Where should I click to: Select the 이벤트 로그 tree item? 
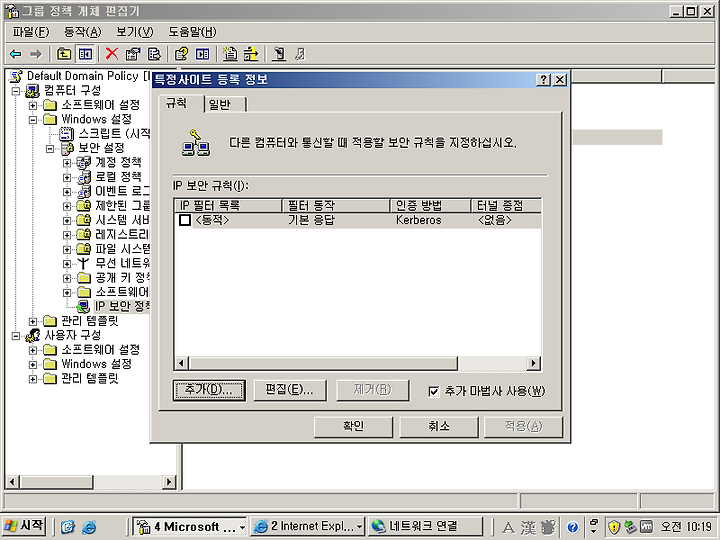[x=122, y=191]
